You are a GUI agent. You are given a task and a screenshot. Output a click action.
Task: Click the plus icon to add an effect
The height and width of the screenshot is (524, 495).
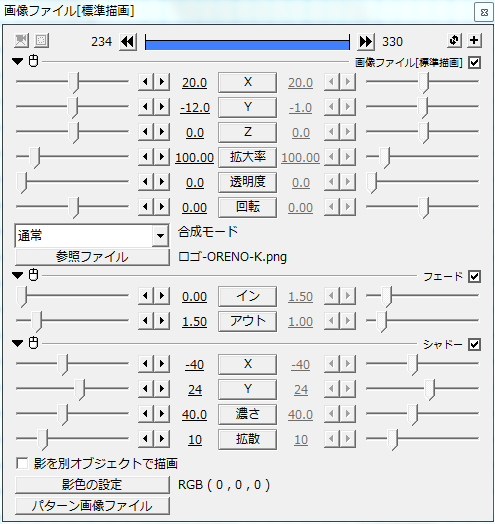474,40
